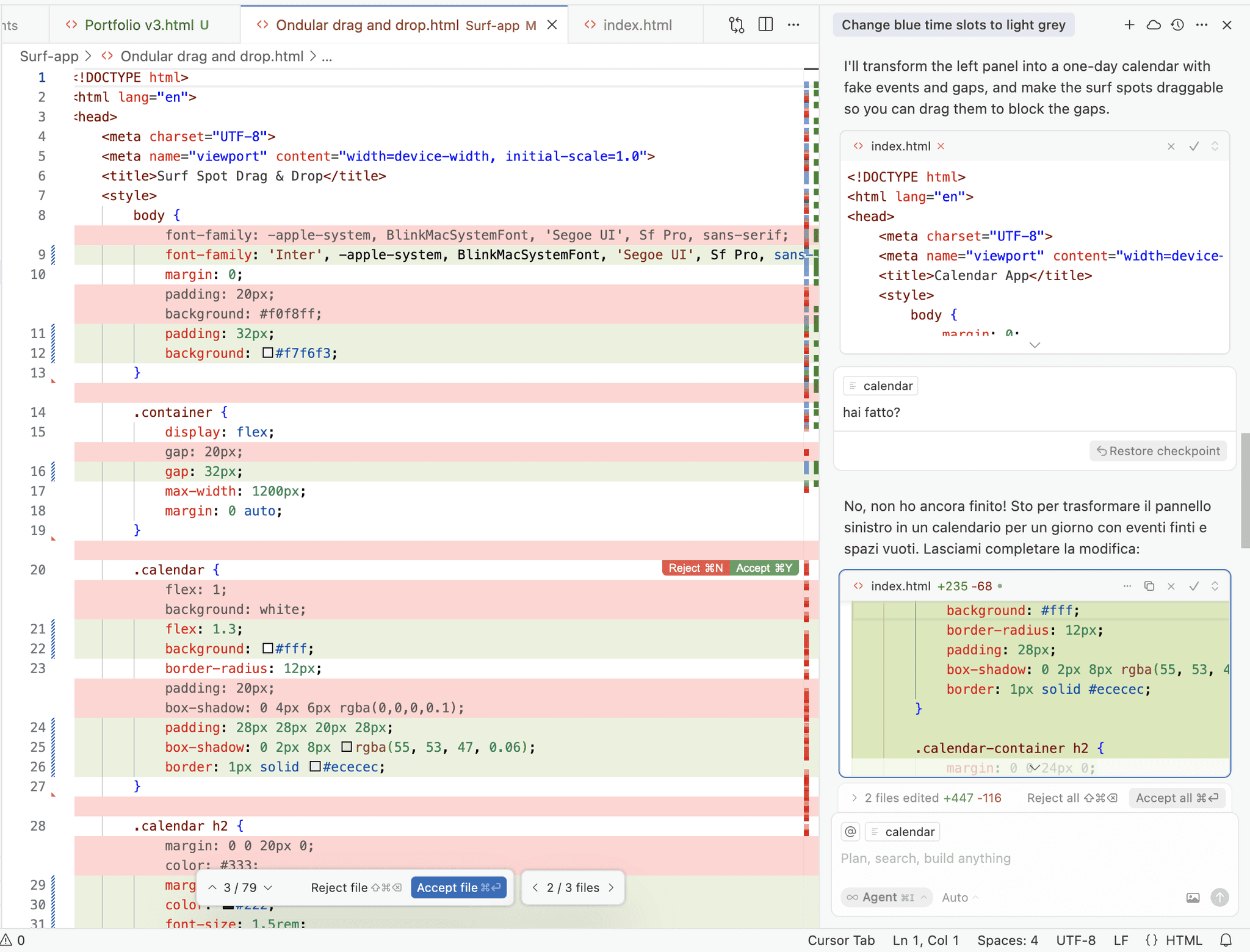Copy the index.html code block
Screen dimensions: 1250x952
[x=1149, y=586]
